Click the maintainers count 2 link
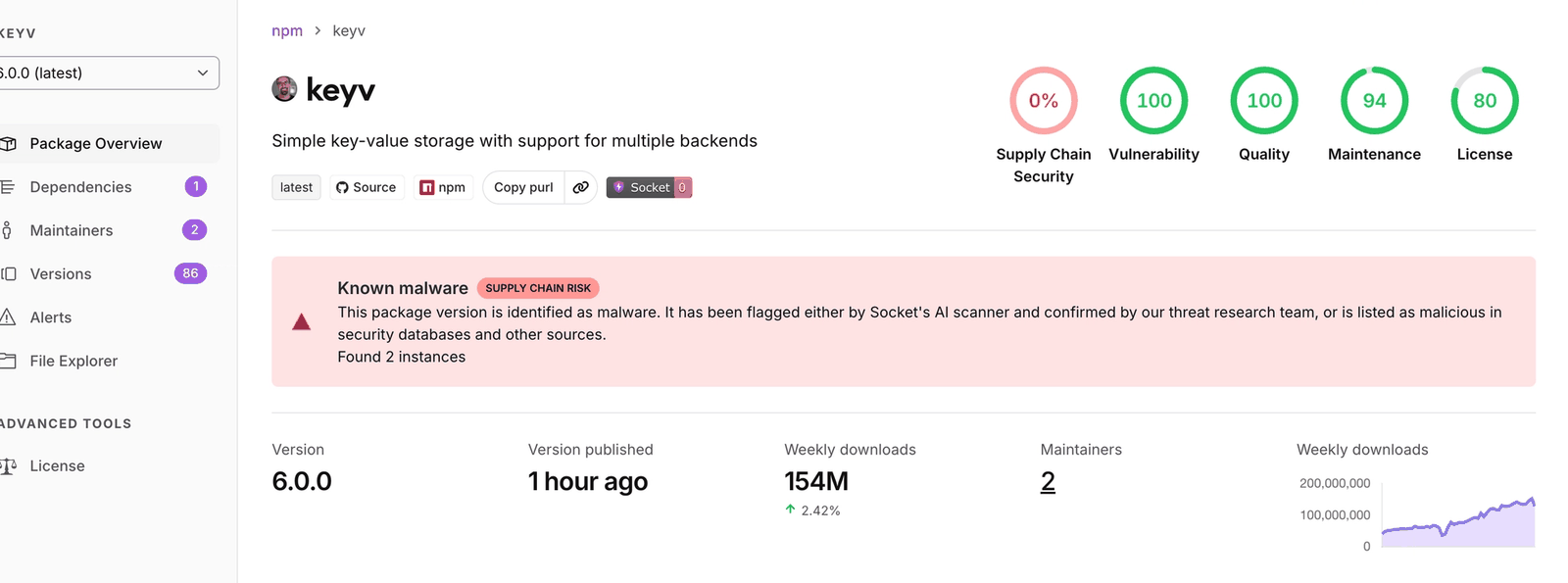1568x583 pixels. 1048,481
